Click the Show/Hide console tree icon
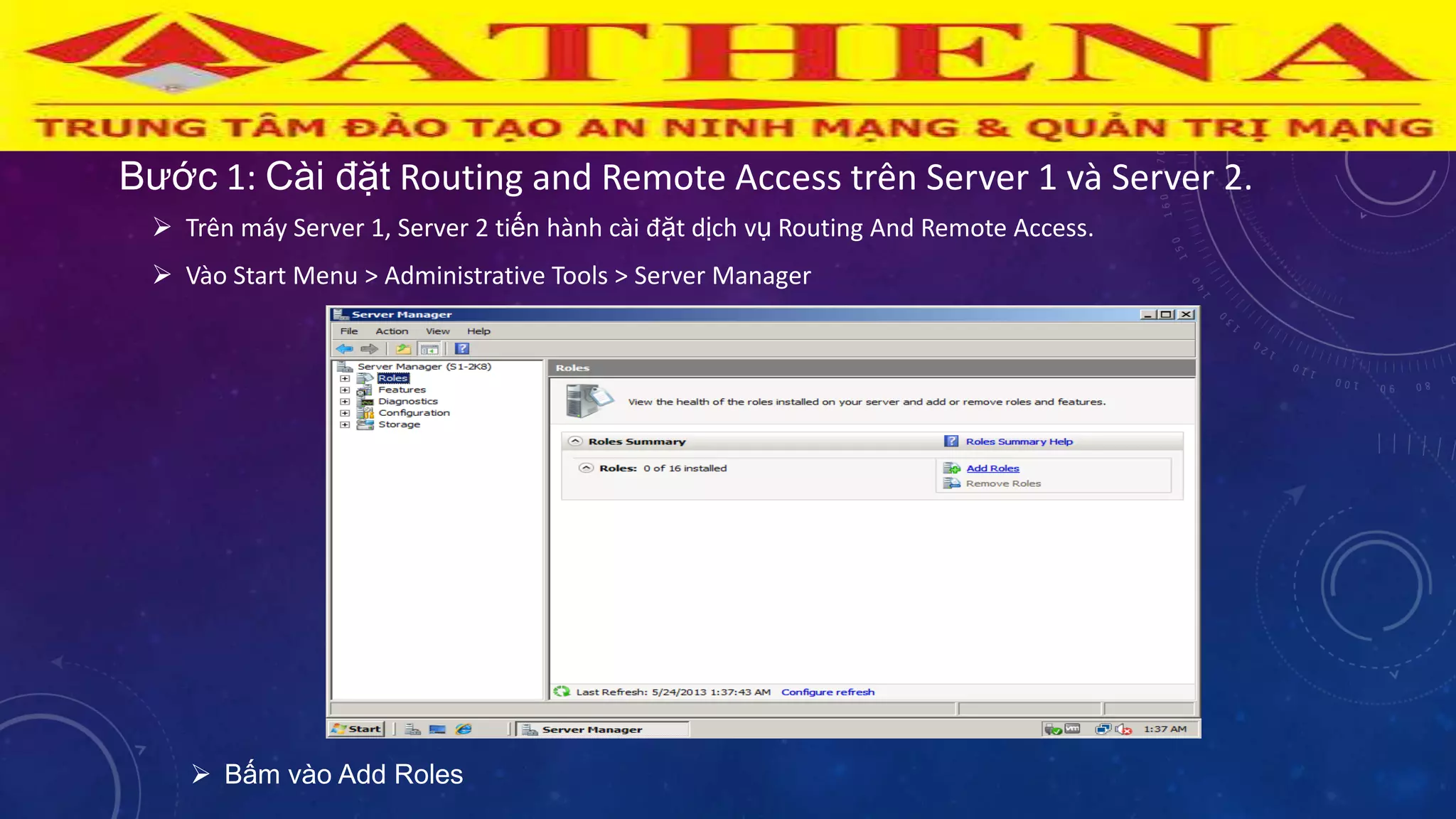The height and width of the screenshot is (819, 1456). coord(429,348)
